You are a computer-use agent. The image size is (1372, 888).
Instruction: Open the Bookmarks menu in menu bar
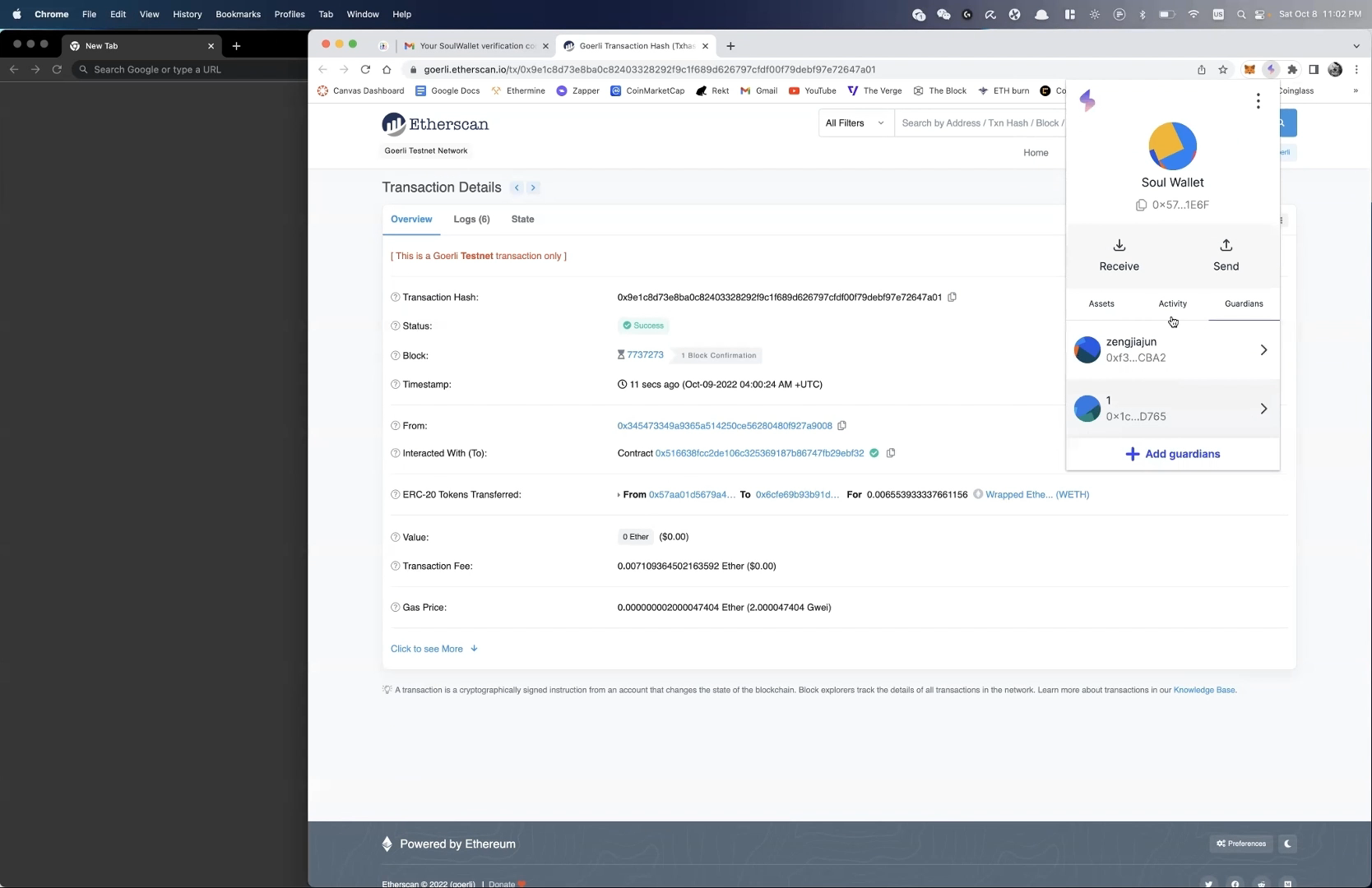[x=238, y=14]
